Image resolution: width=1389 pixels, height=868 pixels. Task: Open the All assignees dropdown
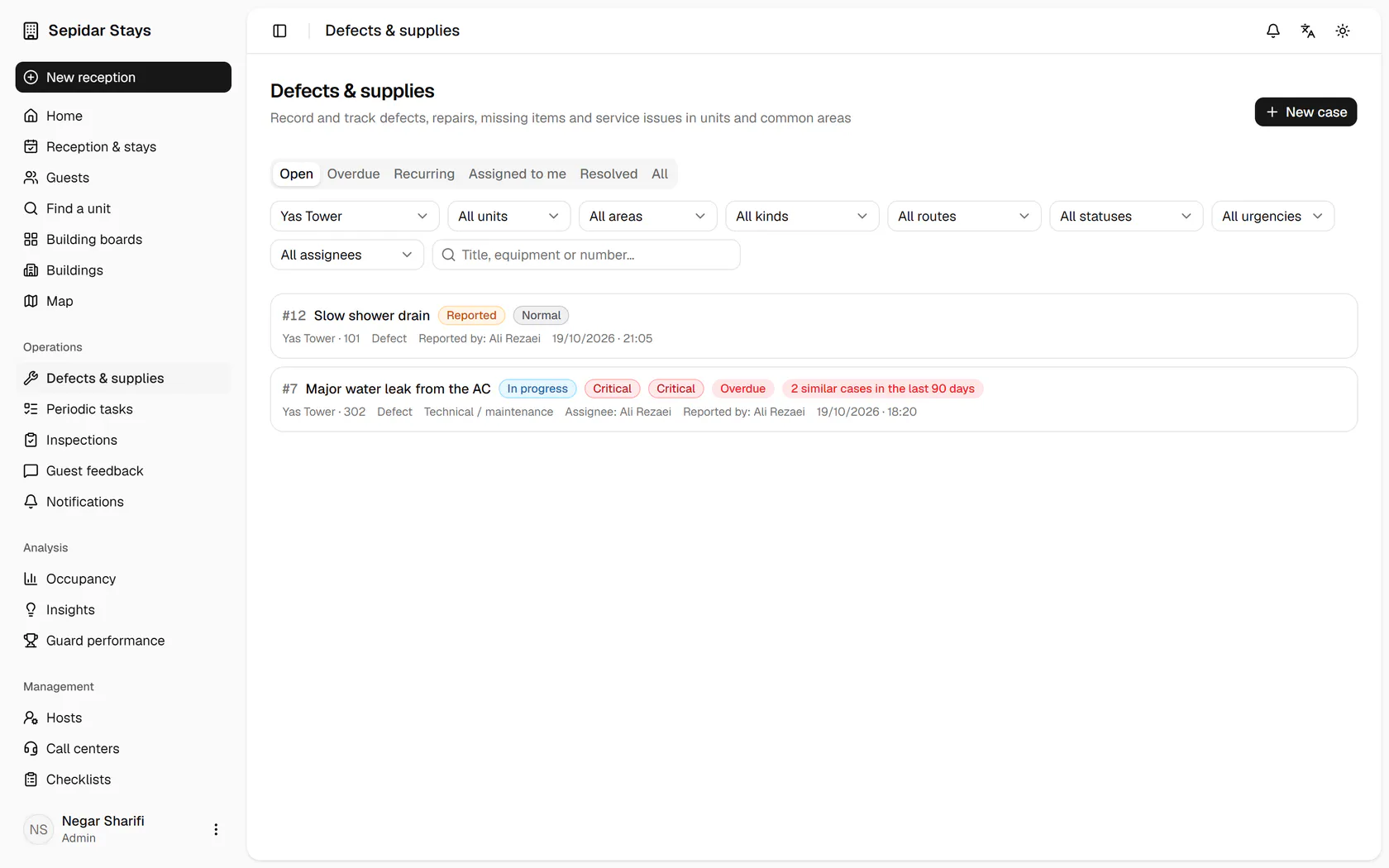click(347, 255)
